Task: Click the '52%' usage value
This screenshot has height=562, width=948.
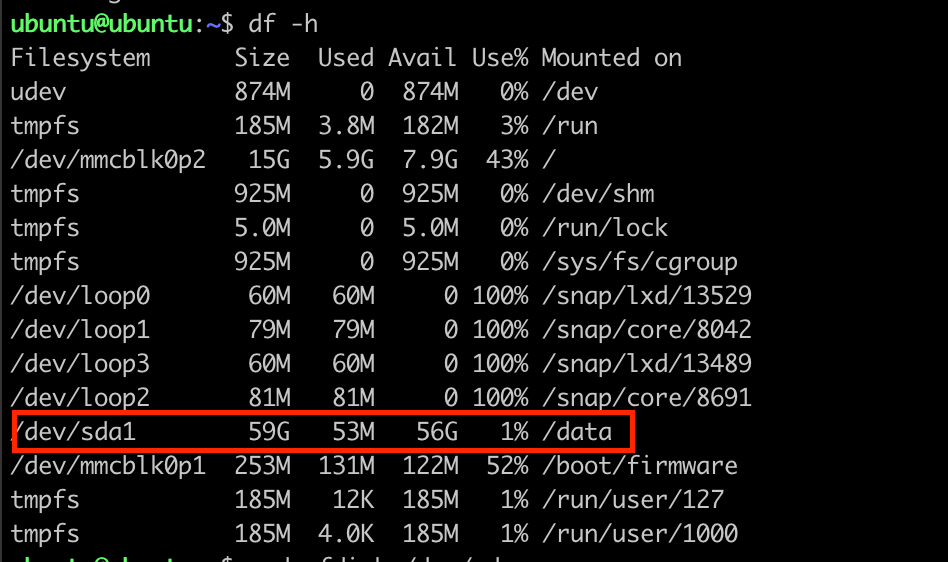Action: [x=507, y=466]
